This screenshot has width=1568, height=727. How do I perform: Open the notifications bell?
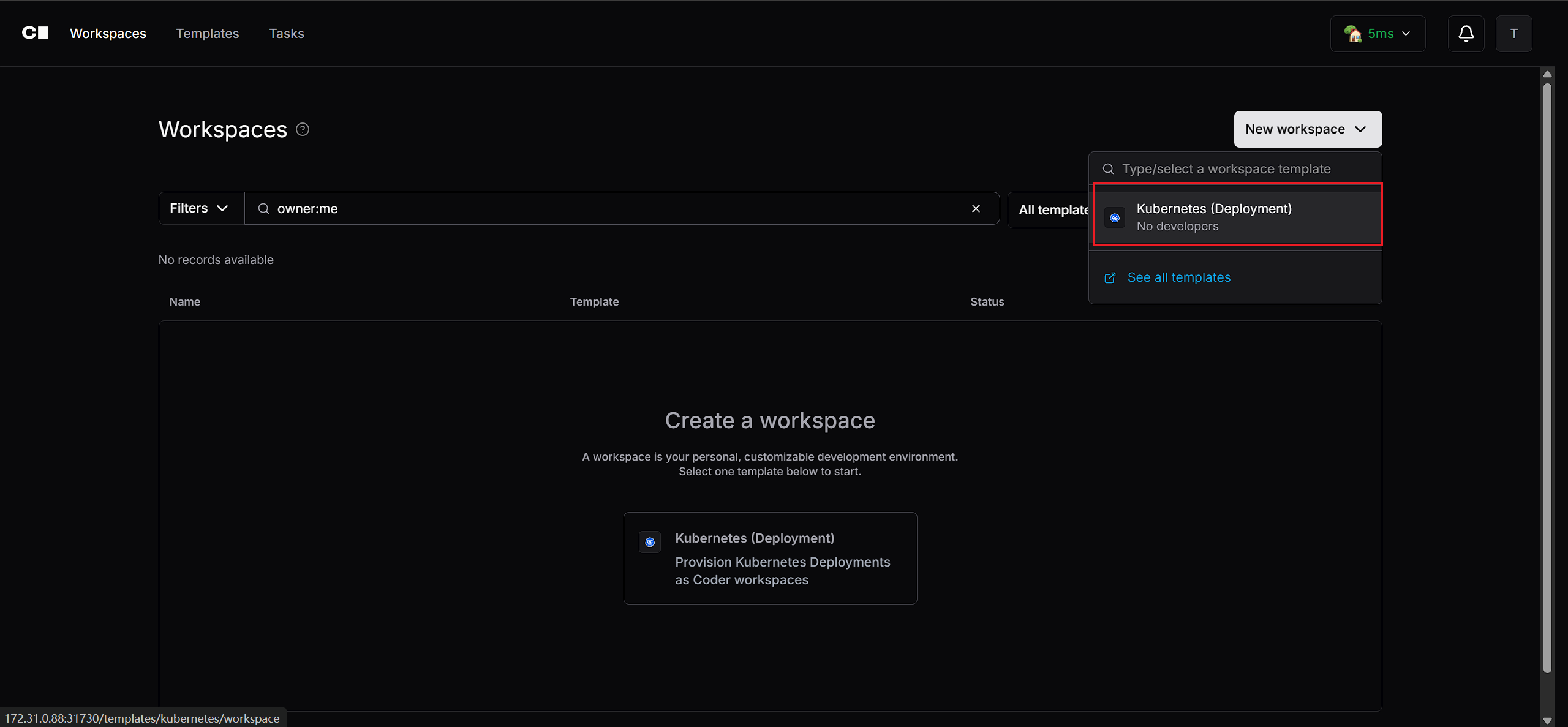1466,34
